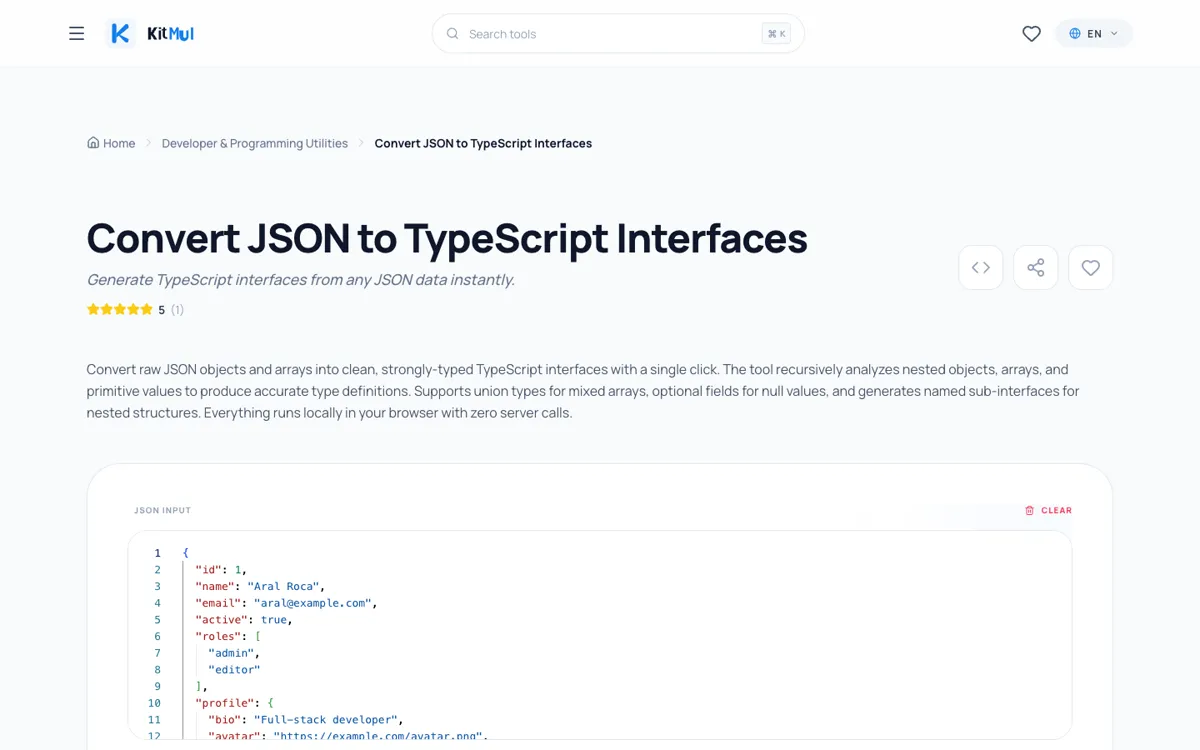Click the trash icon next to Clear
Viewport: 1200px width, 750px height.
(x=1030, y=510)
